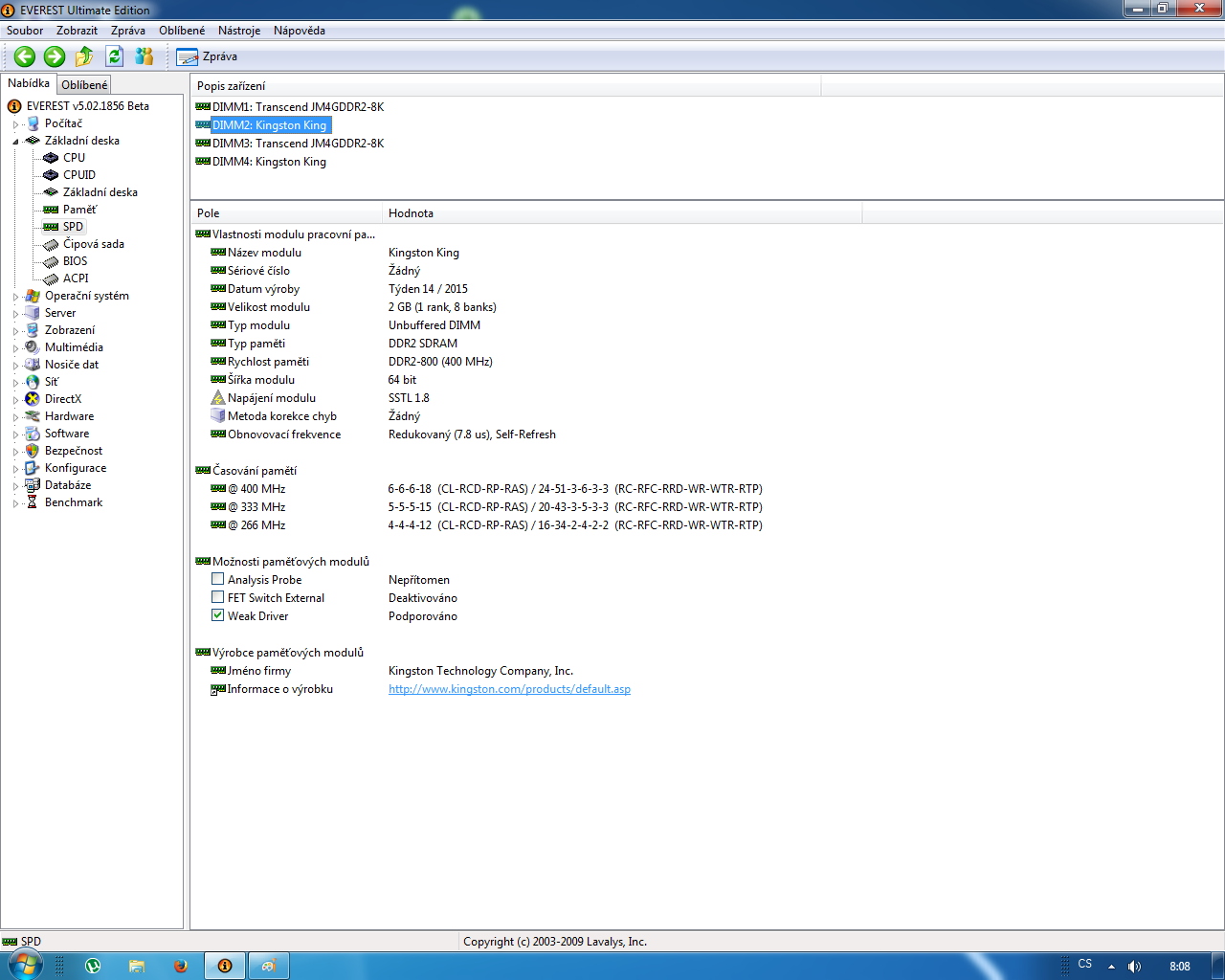Click the Hodnota column header
Image resolution: width=1225 pixels, height=980 pixels.
click(x=622, y=213)
